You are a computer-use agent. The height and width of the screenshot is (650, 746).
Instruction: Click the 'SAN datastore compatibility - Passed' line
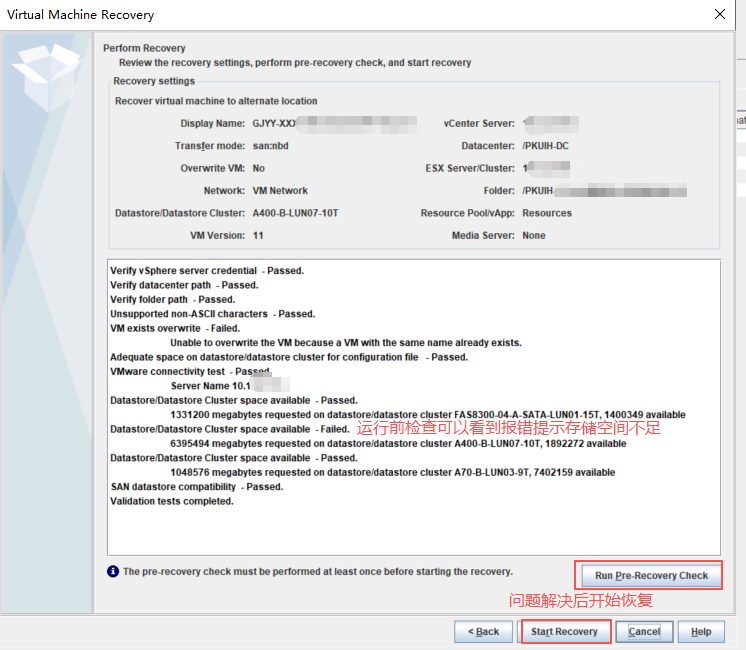click(x=196, y=487)
